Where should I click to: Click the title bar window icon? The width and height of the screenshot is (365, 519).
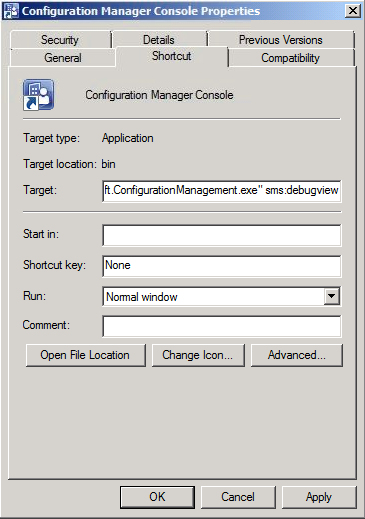11,11
